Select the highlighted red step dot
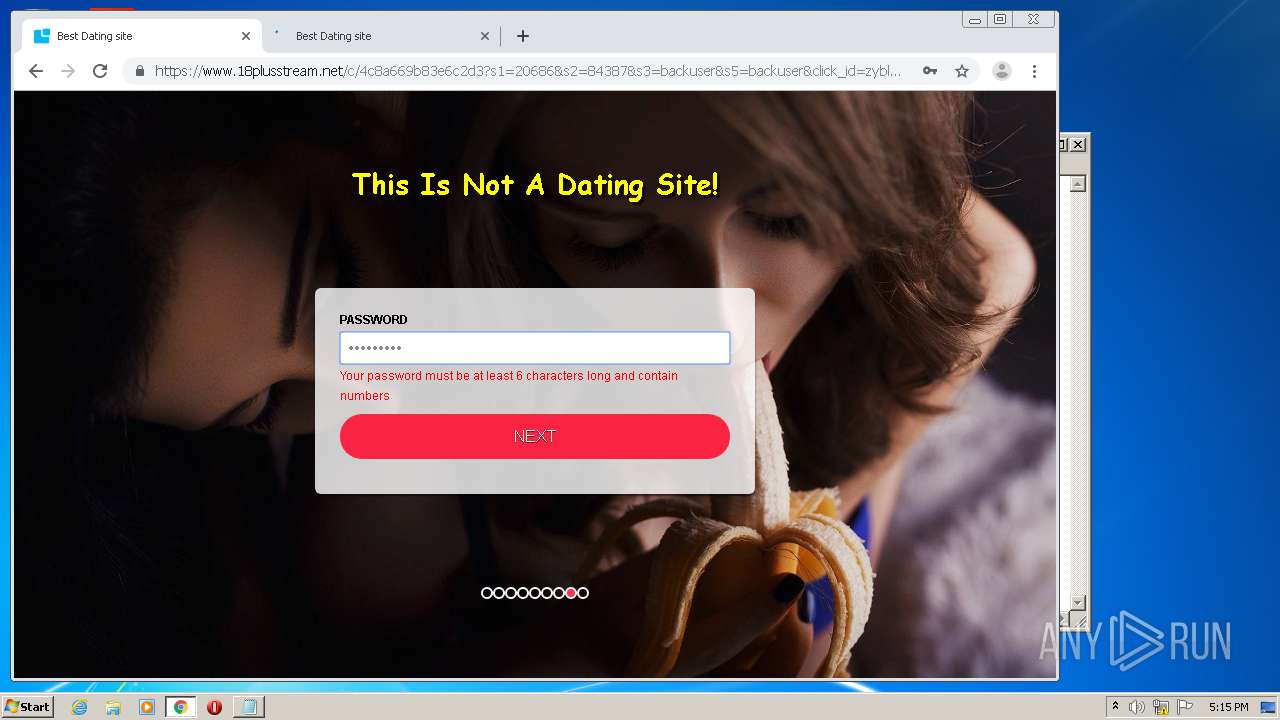 click(x=571, y=593)
